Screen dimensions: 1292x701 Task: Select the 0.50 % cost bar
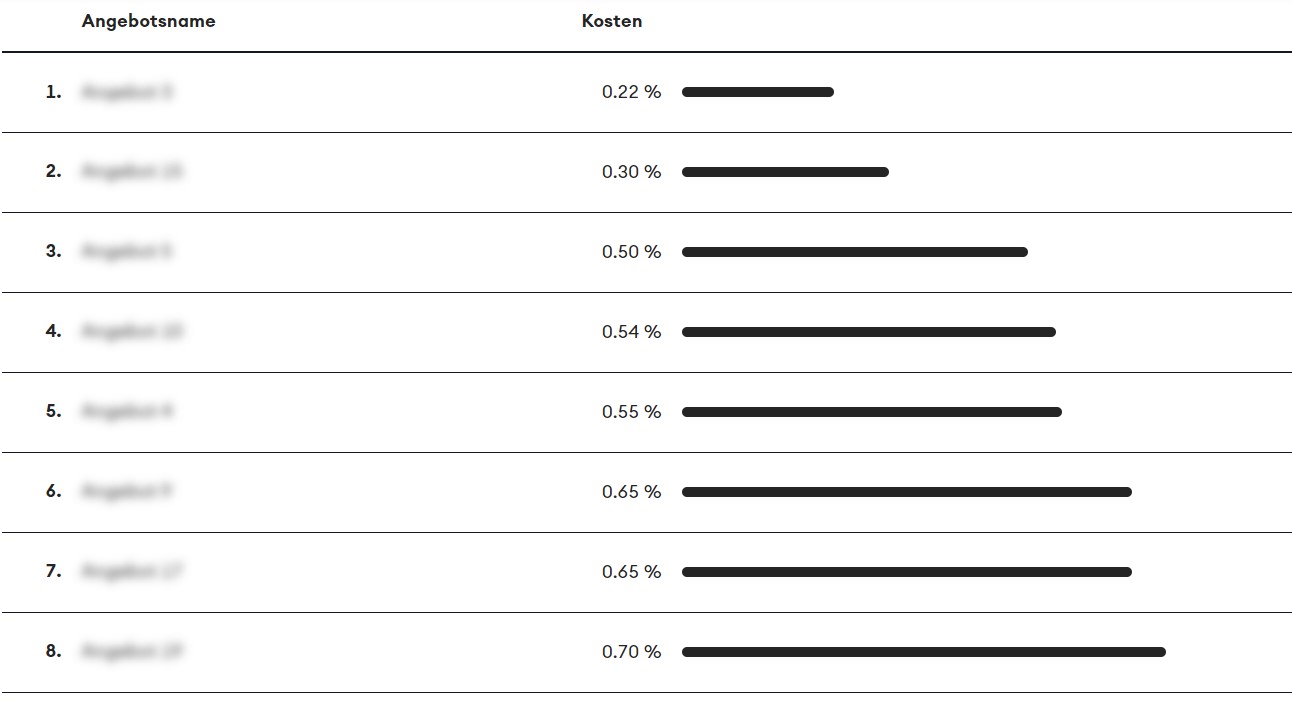[855, 252]
